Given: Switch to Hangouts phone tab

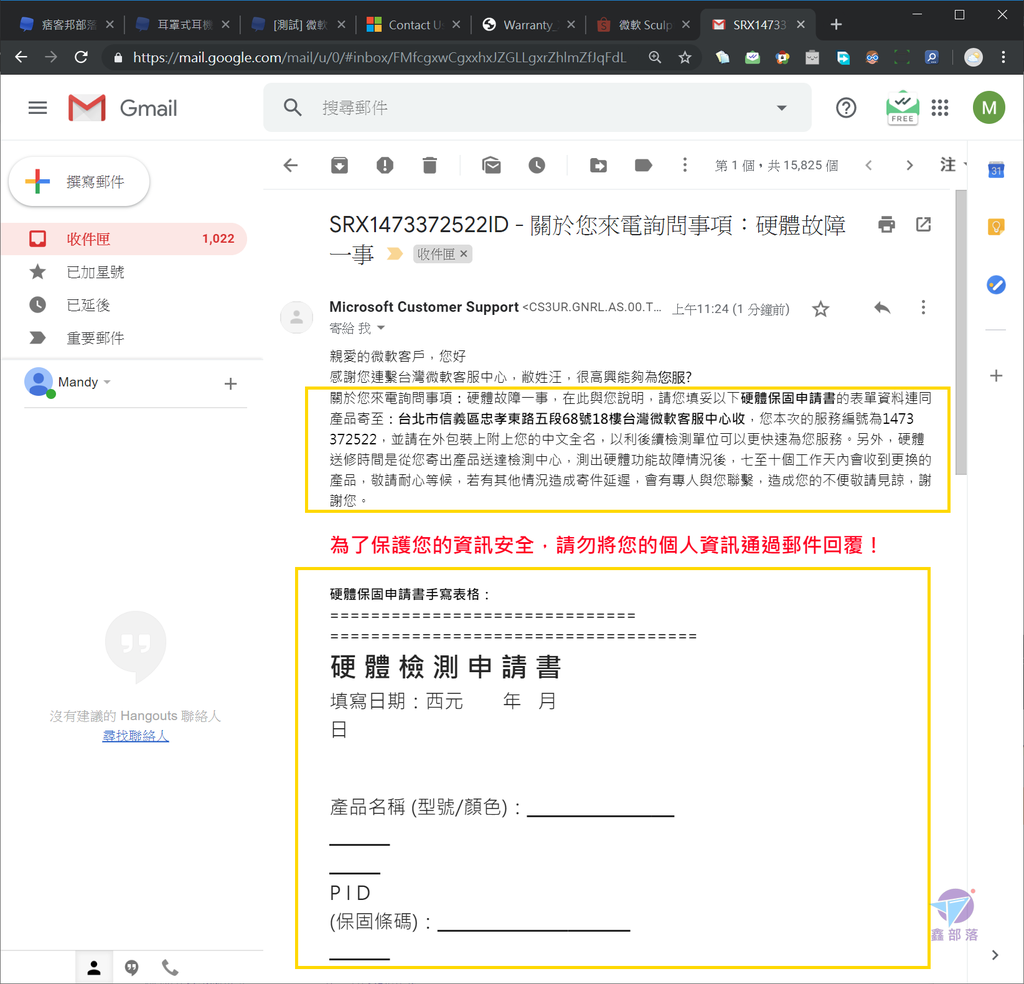Looking at the screenshot, I should 170,968.
